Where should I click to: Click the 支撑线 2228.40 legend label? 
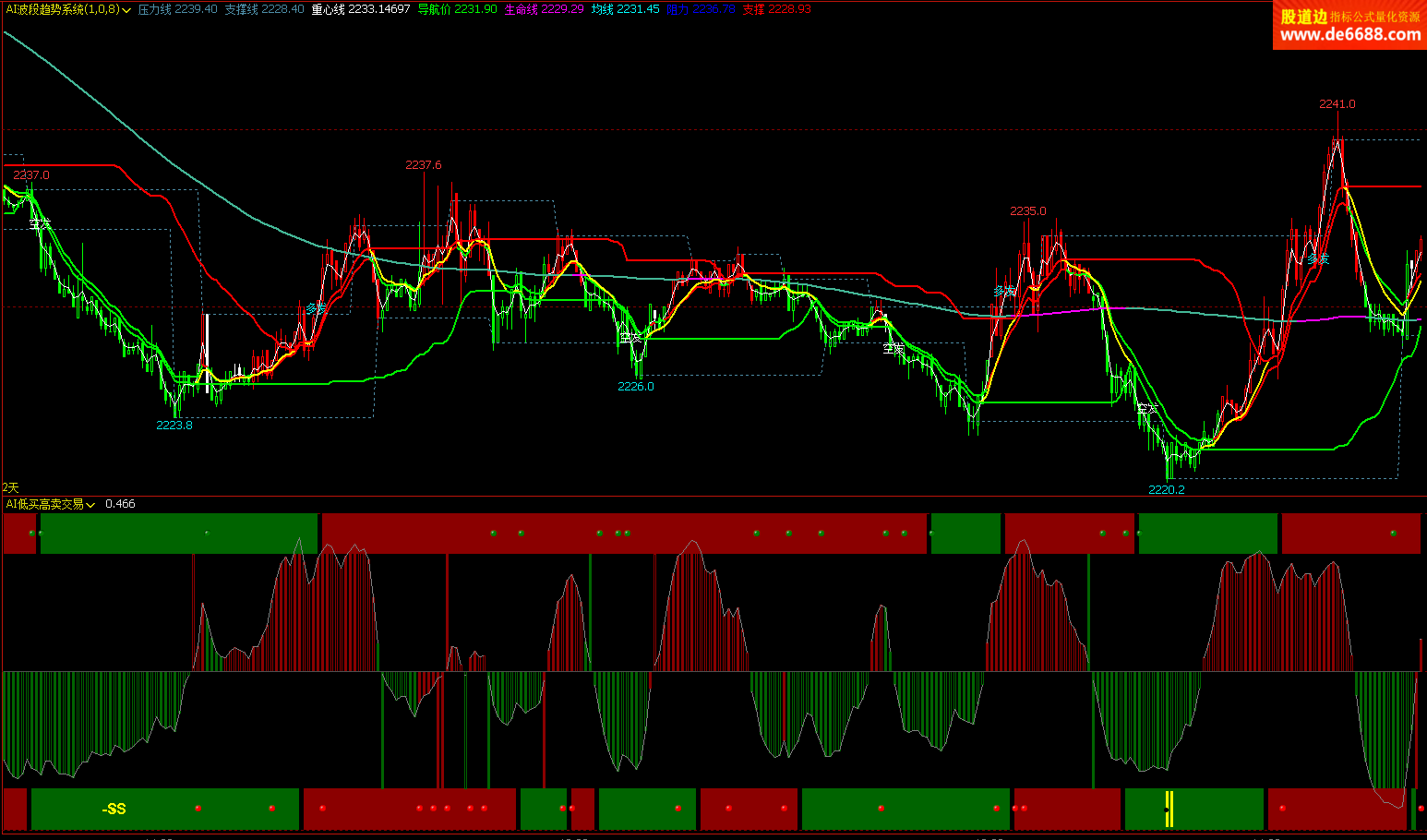264,9
